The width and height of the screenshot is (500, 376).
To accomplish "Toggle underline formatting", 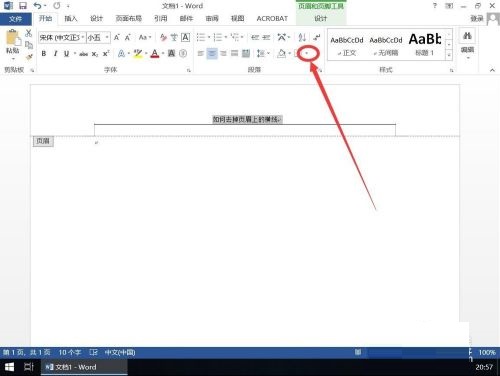I will coord(66,54).
